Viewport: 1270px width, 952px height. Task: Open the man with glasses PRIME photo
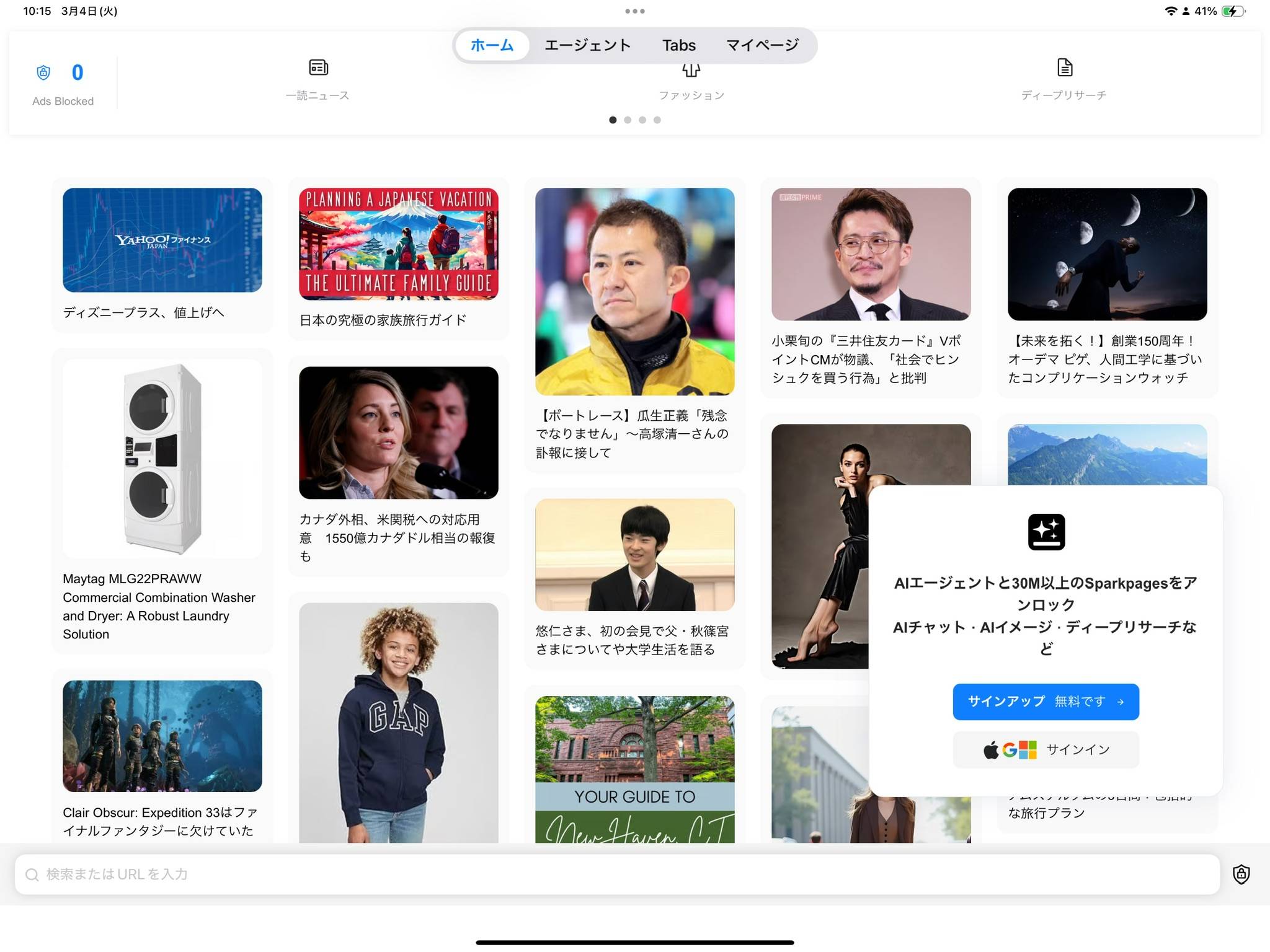(x=871, y=254)
